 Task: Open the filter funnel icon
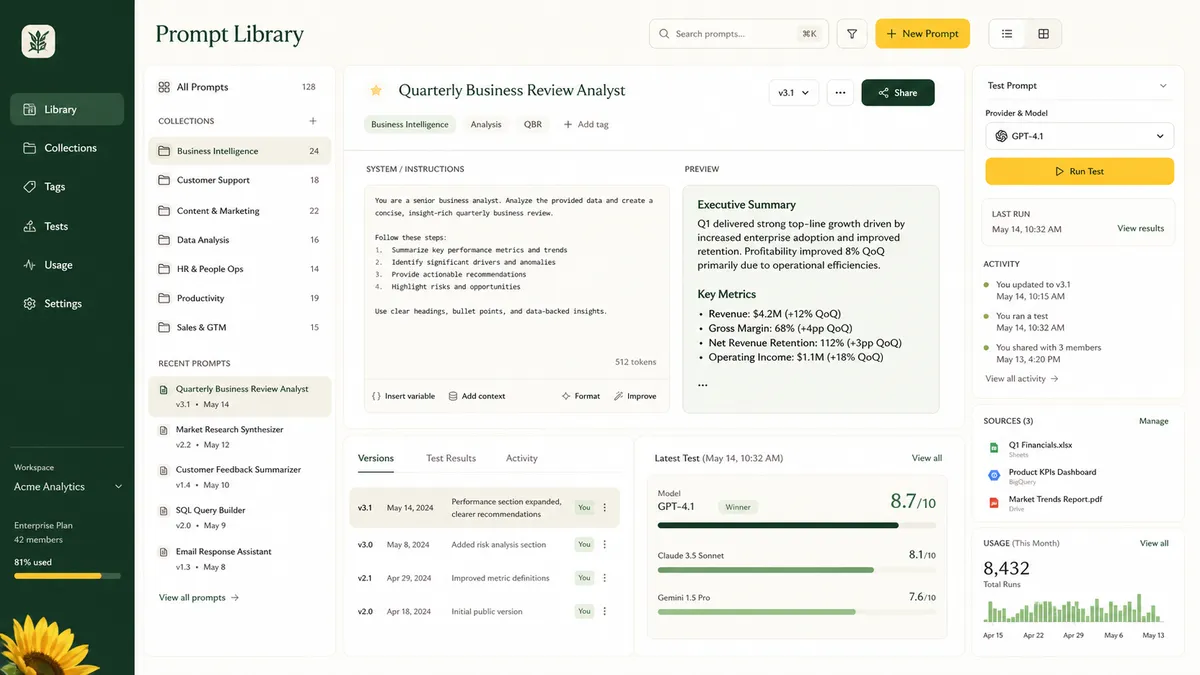852,34
